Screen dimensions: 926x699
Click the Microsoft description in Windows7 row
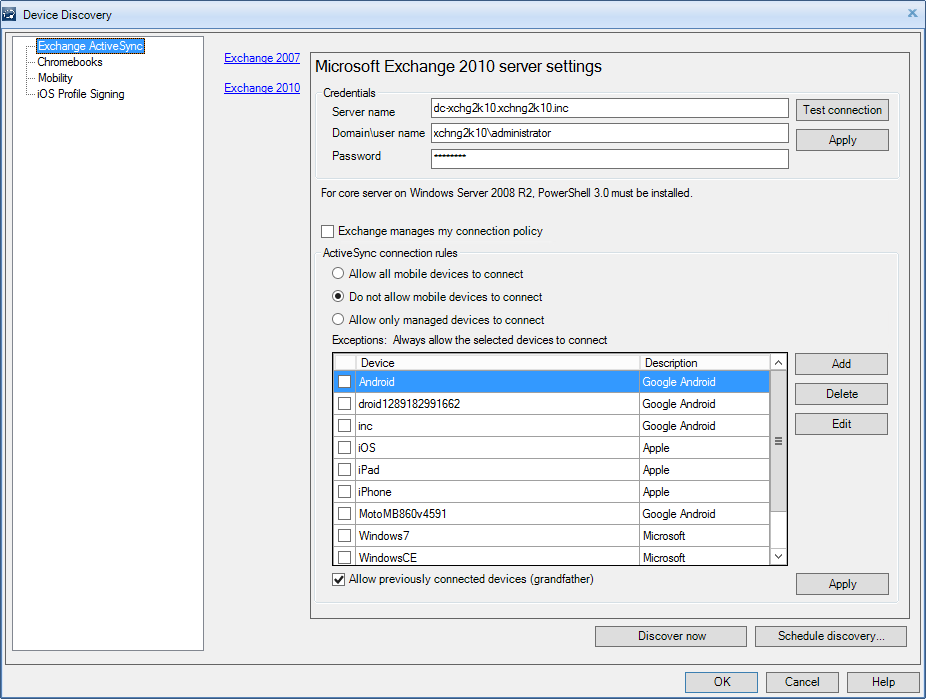point(664,536)
